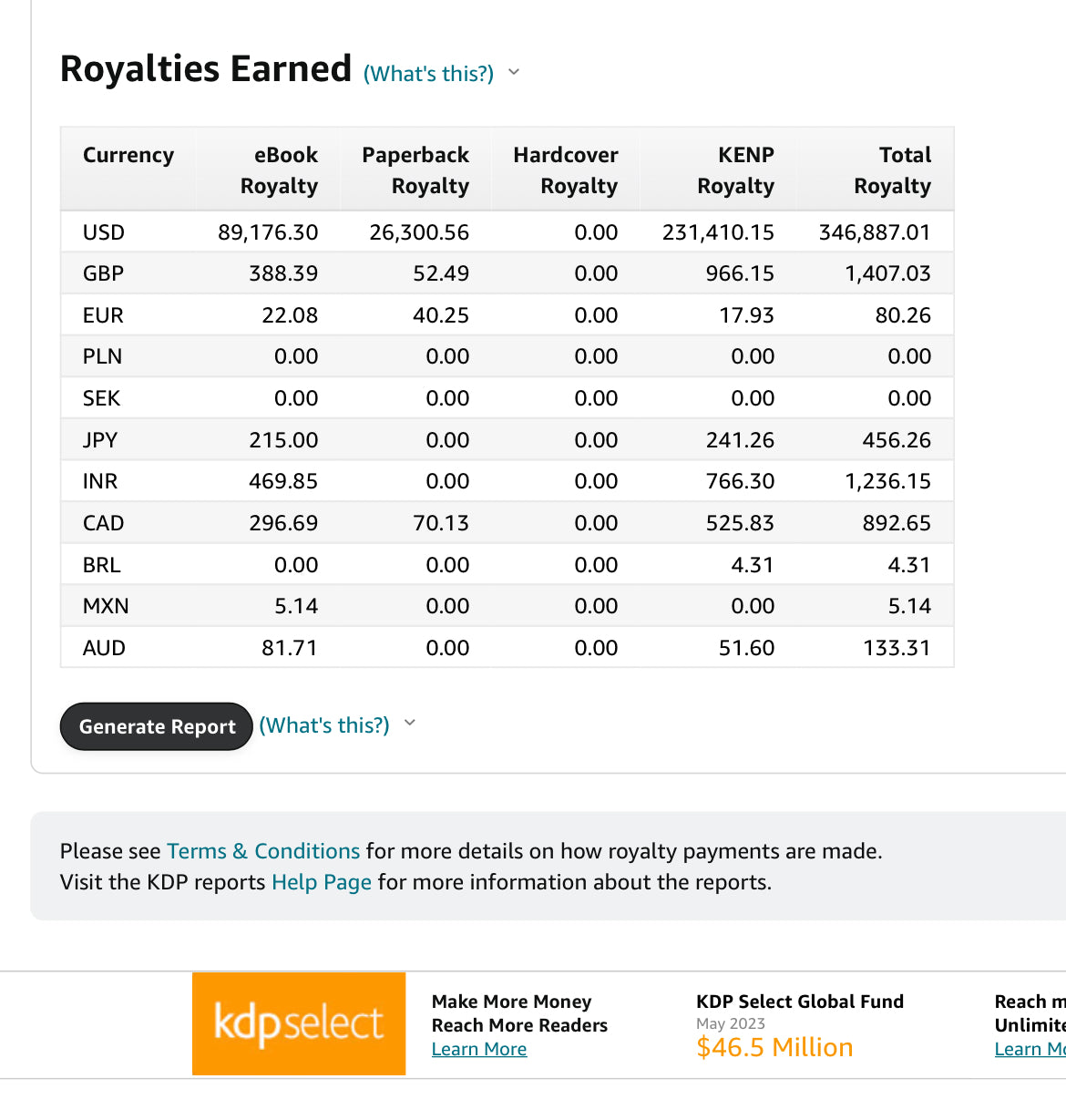Open What's this? next to Royalties Earned
1066x1120 pixels.
(x=428, y=74)
